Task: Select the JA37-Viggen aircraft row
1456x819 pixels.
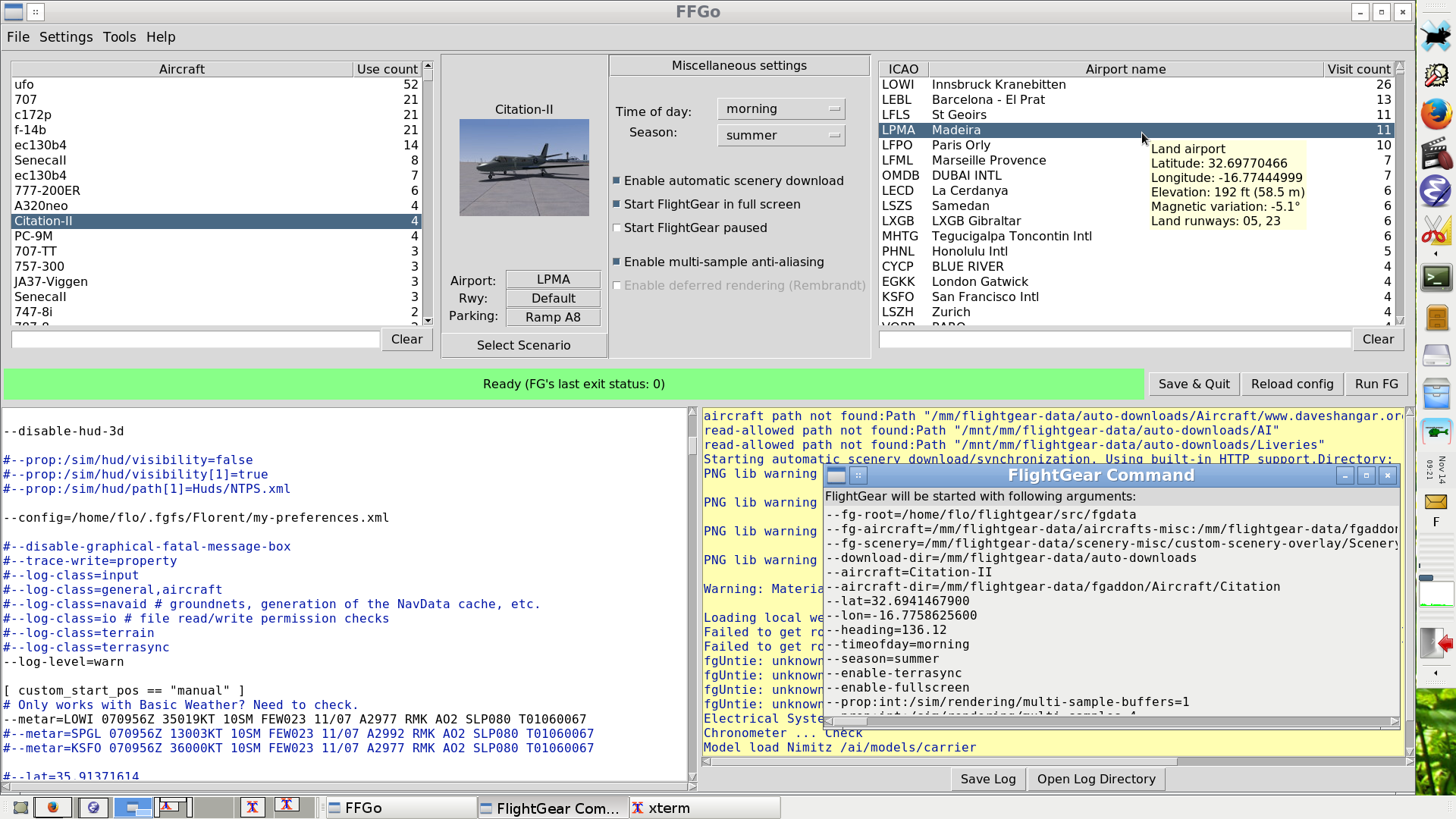Action: coord(217,281)
